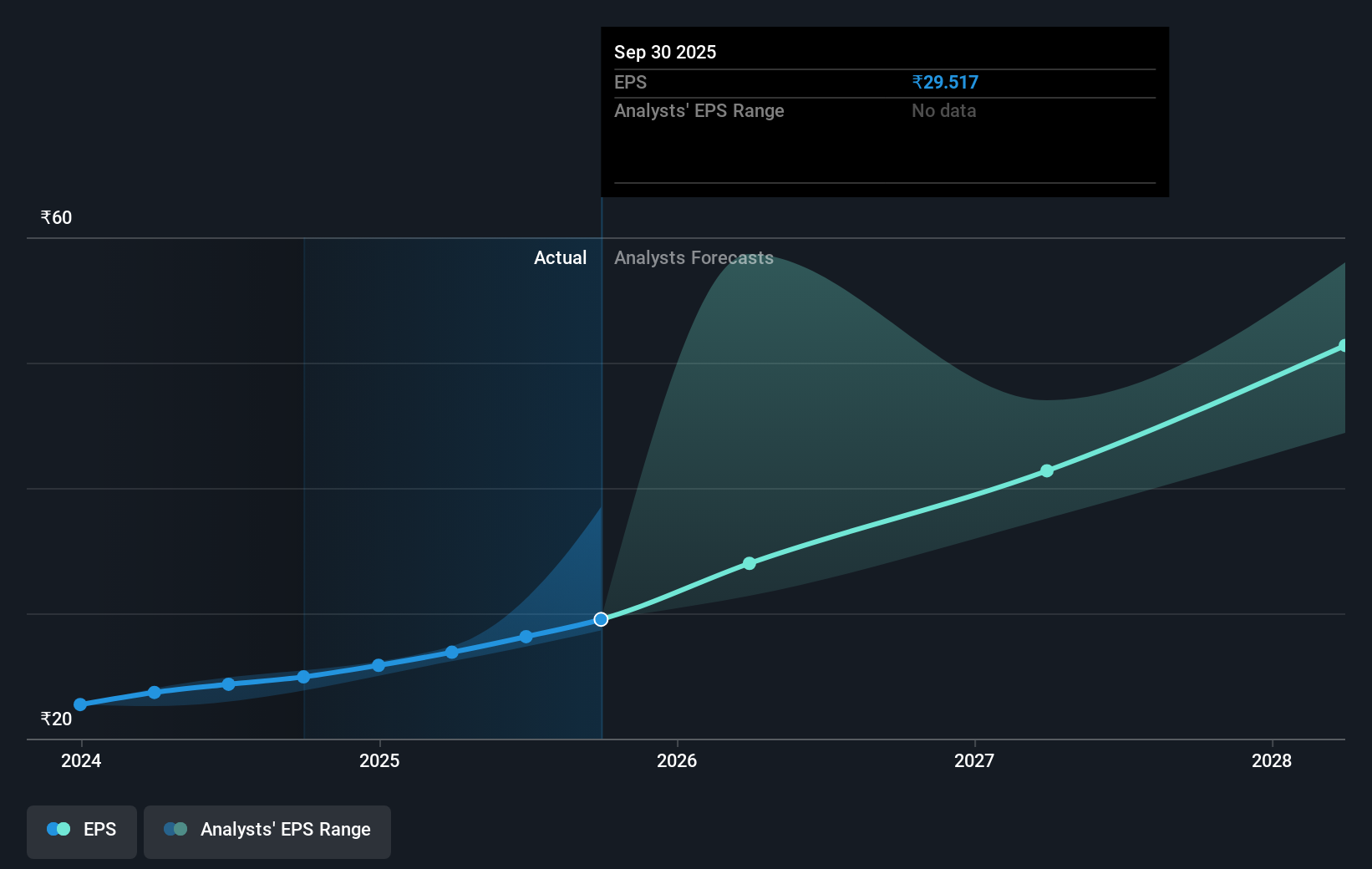Click the Analysts' EPS Range legend color dots
The width and height of the screenshot is (1372, 869).
[175, 829]
